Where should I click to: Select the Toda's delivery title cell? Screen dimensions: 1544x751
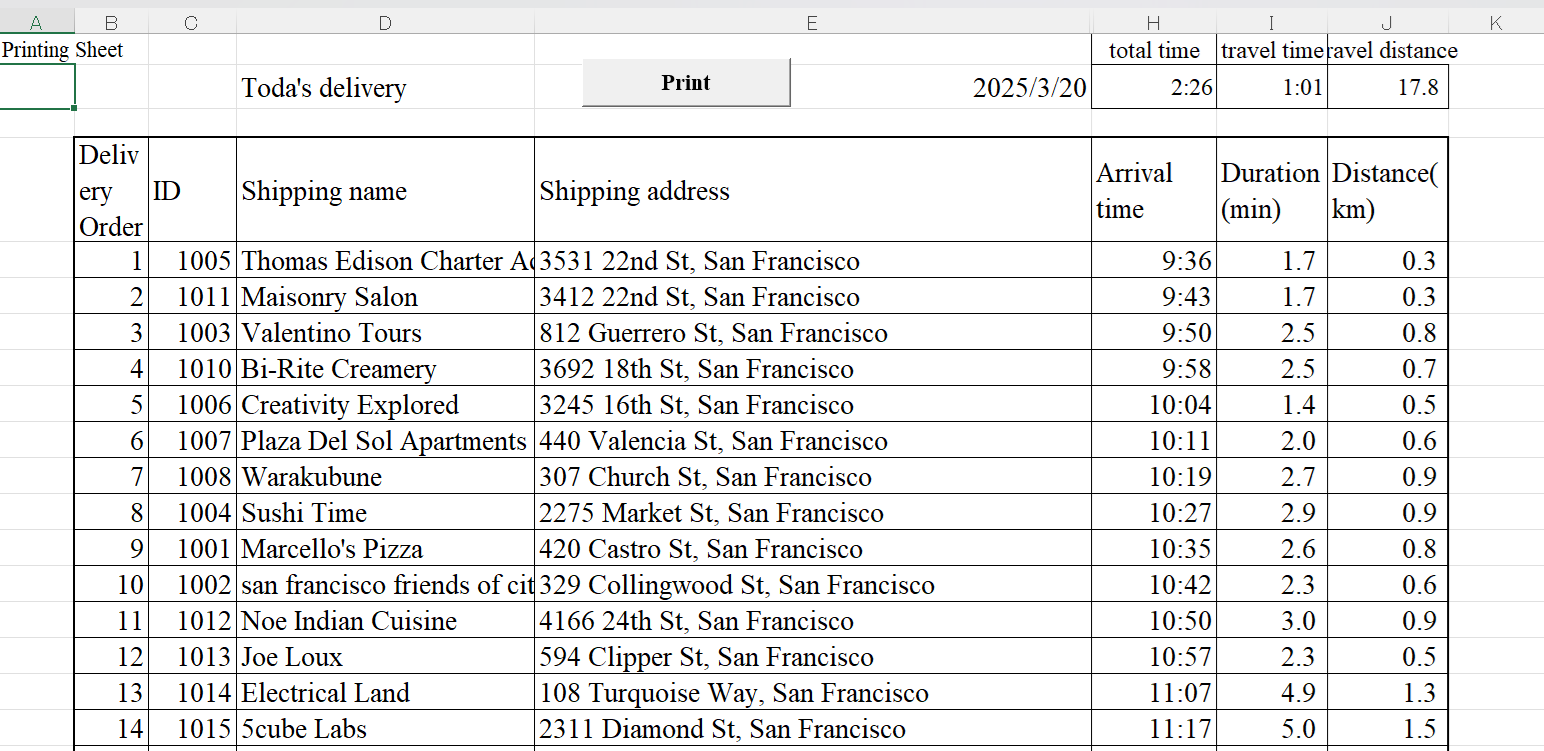(385, 88)
